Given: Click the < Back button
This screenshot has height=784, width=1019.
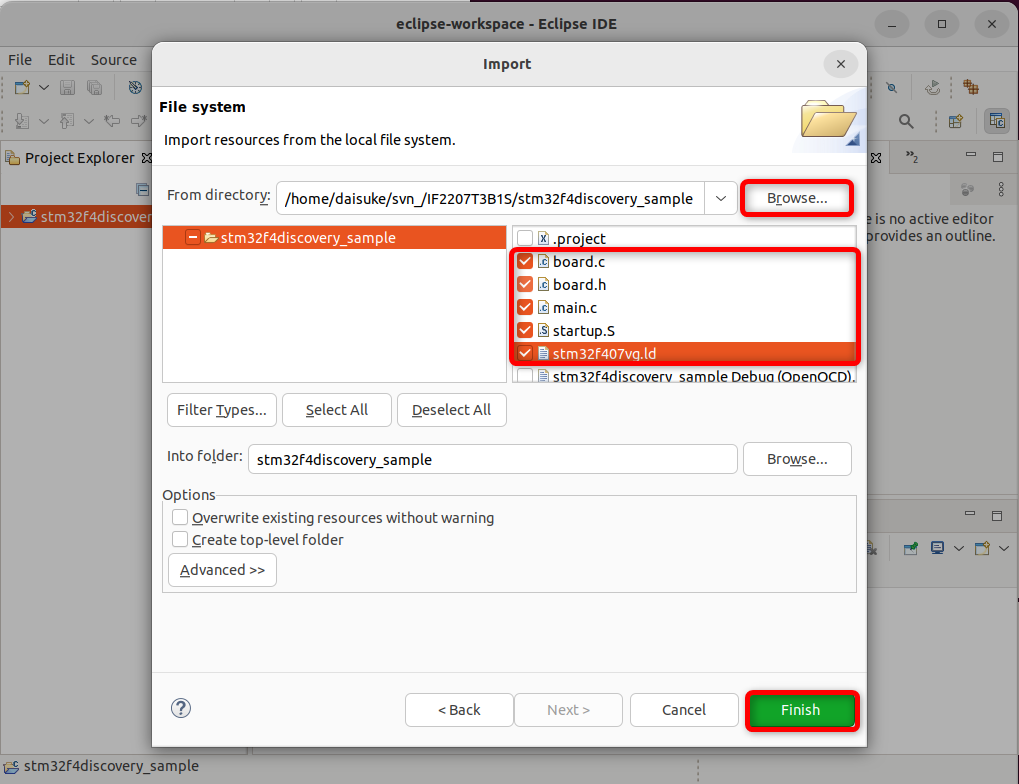Looking at the screenshot, I should [459, 710].
